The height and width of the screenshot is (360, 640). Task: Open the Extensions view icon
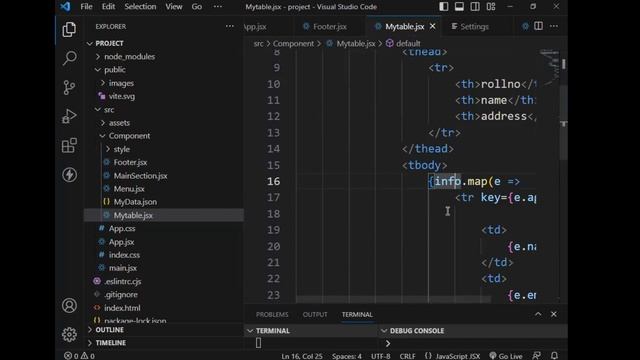coord(69,145)
